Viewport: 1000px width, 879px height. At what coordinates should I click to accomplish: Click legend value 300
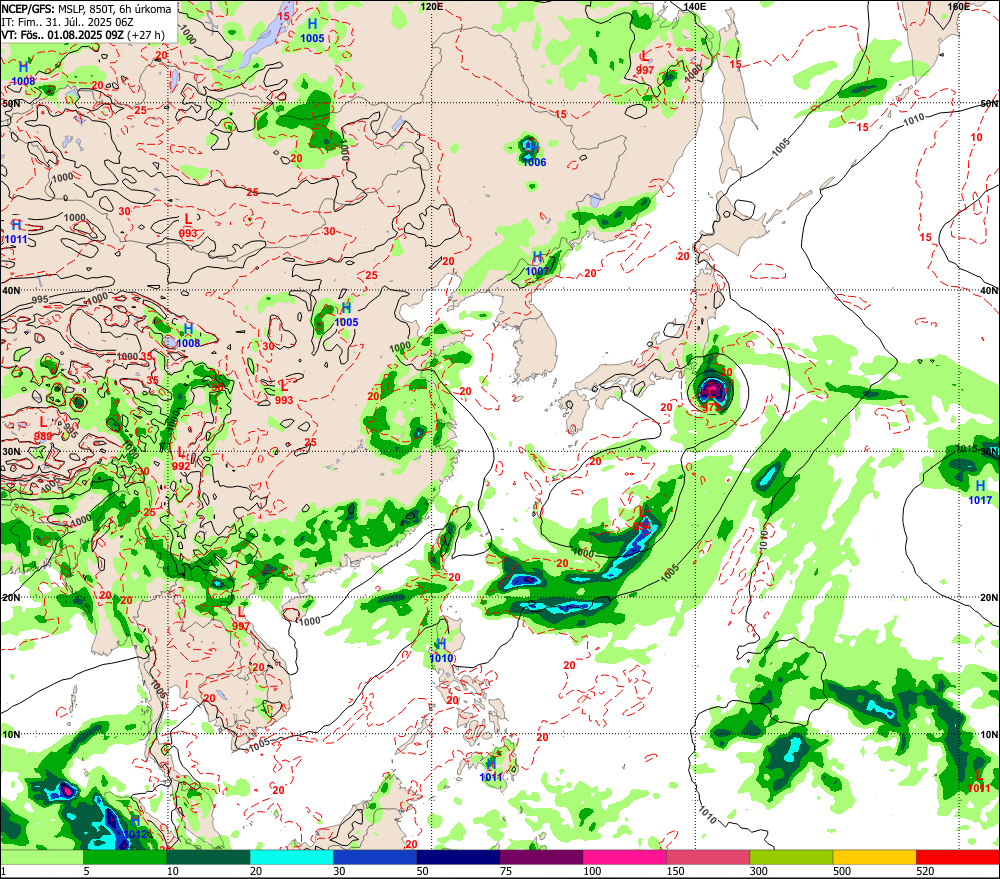[759, 871]
